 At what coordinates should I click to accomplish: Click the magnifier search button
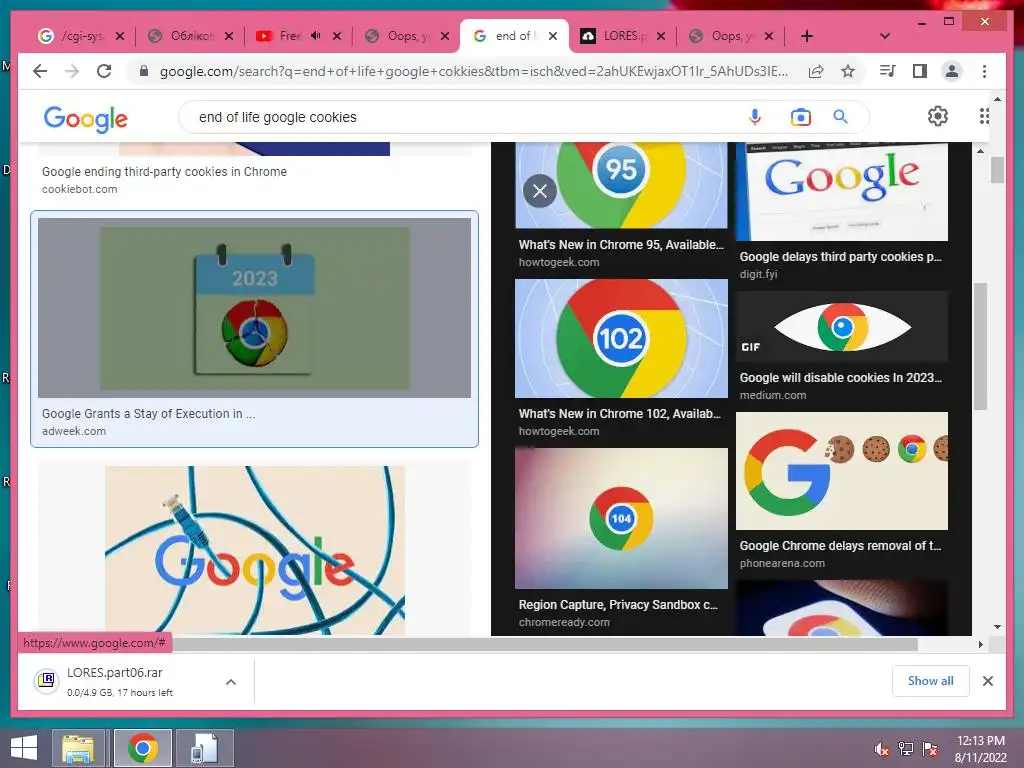[840, 117]
